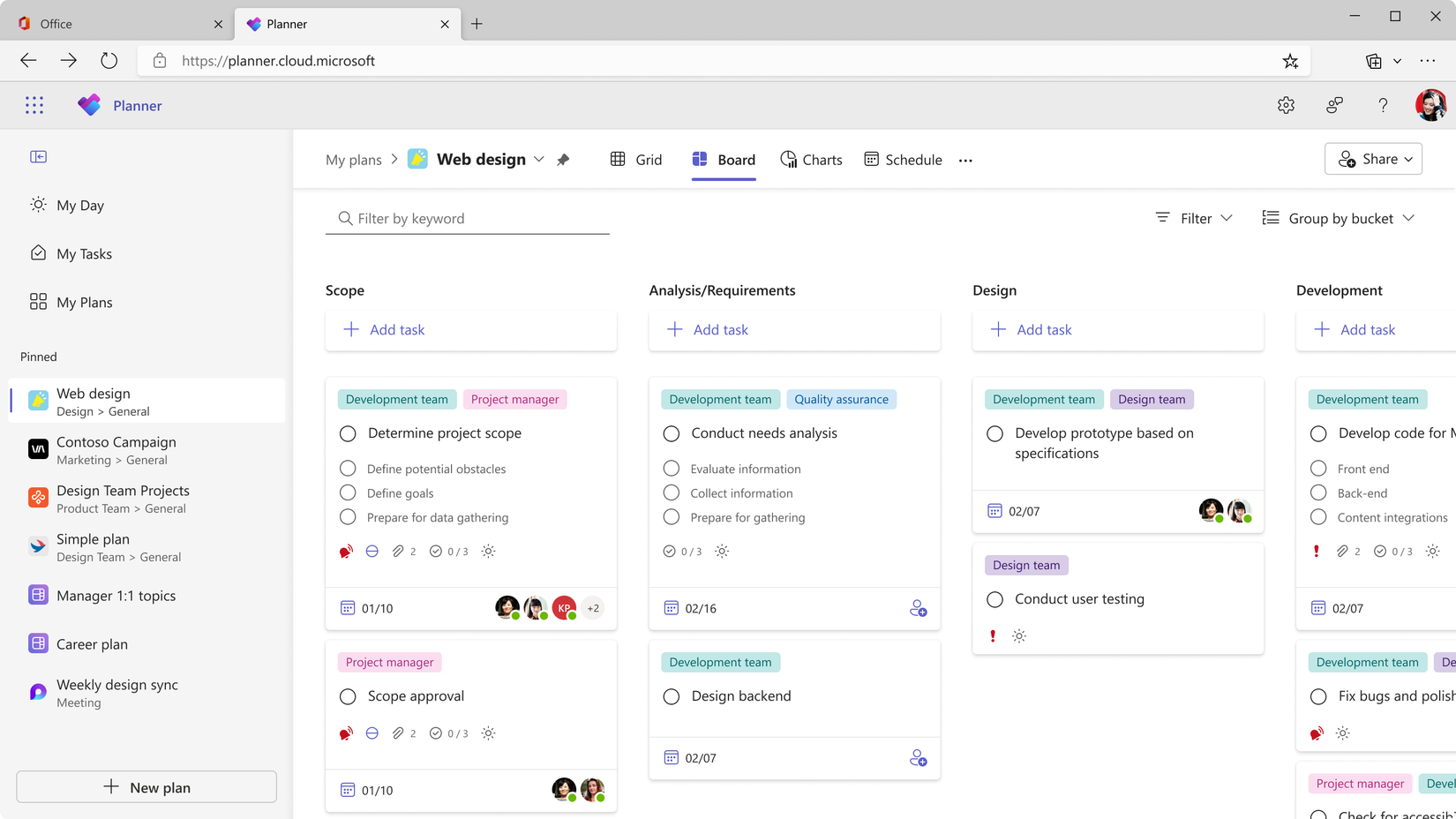The width and height of the screenshot is (1456, 819).
Task: Click the assign-person icon on Design backend card
Action: (919, 757)
